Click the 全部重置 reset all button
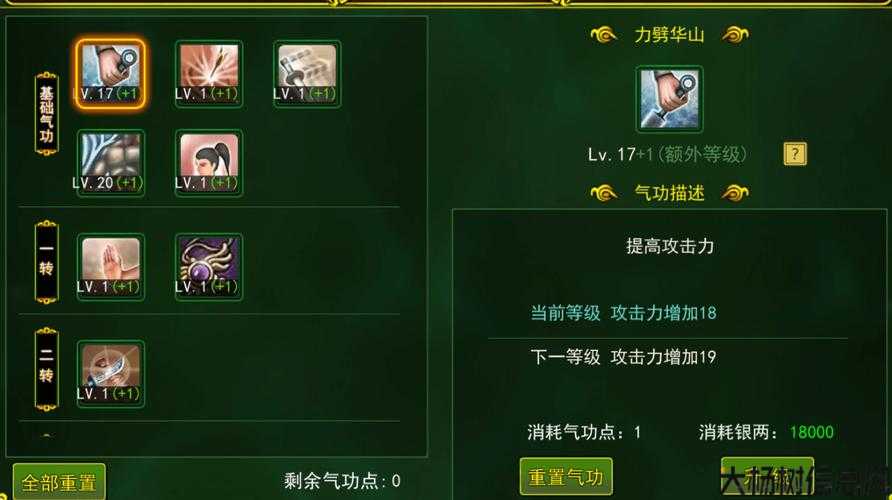Screen dimensions: 892x500 tap(59, 482)
